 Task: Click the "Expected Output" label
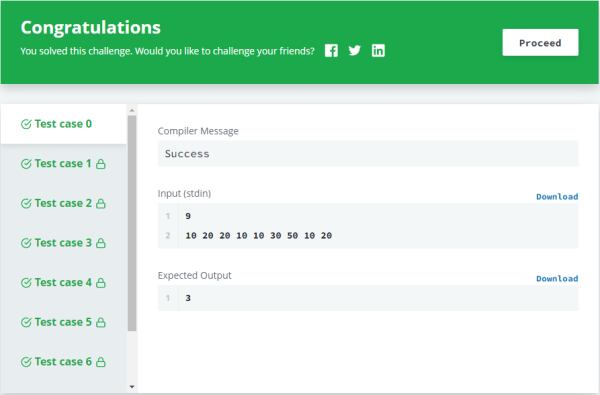click(x=194, y=276)
